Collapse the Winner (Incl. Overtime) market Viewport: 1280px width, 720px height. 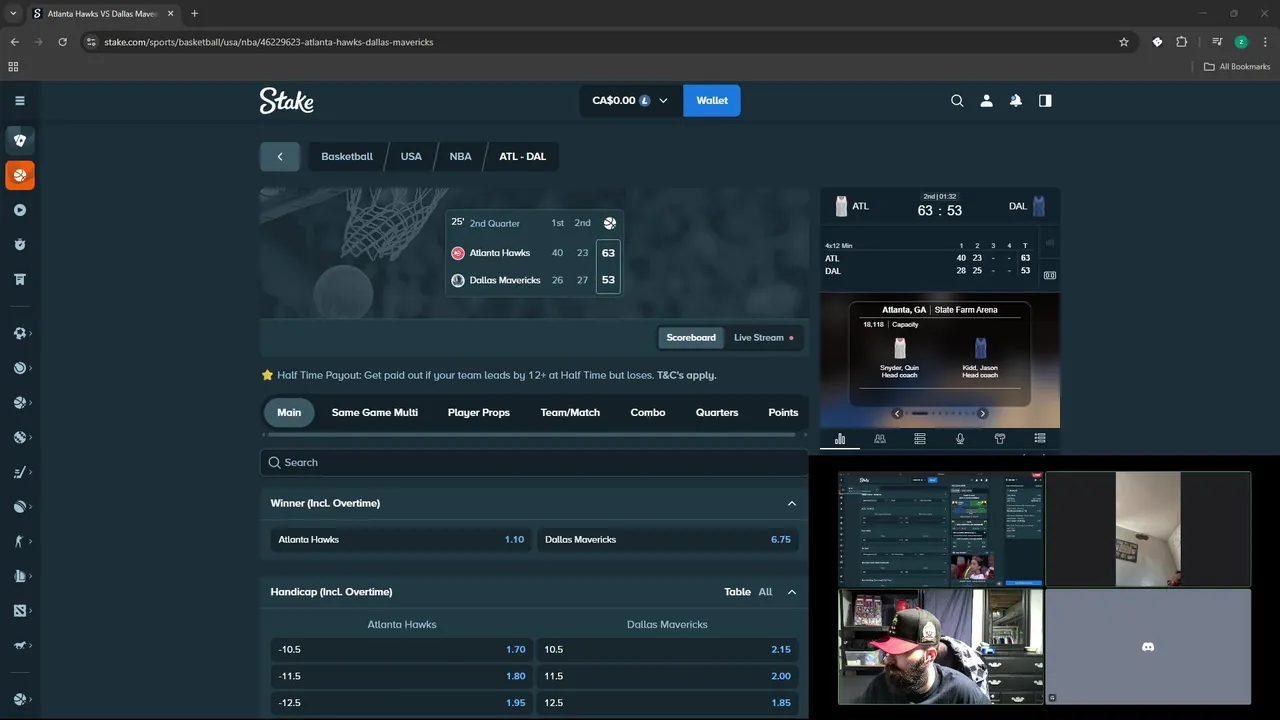coord(791,503)
